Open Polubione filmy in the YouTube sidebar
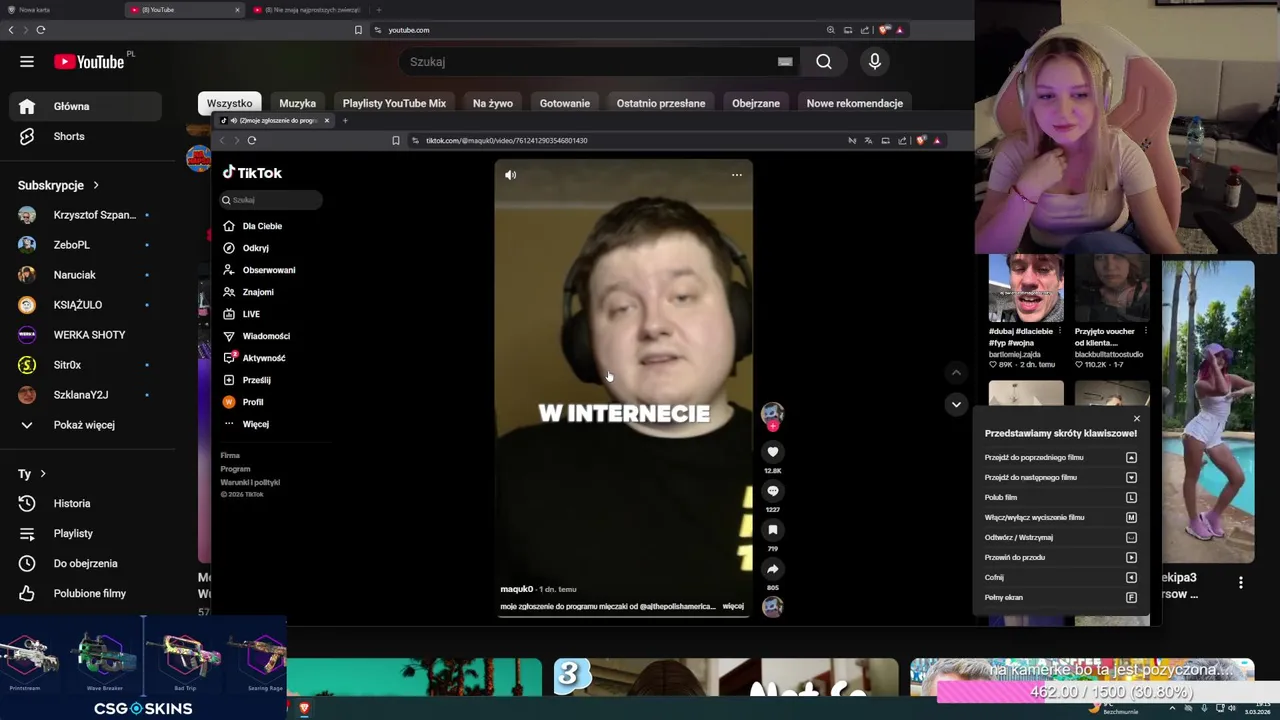The width and height of the screenshot is (1280, 720). (x=86, y=593)
